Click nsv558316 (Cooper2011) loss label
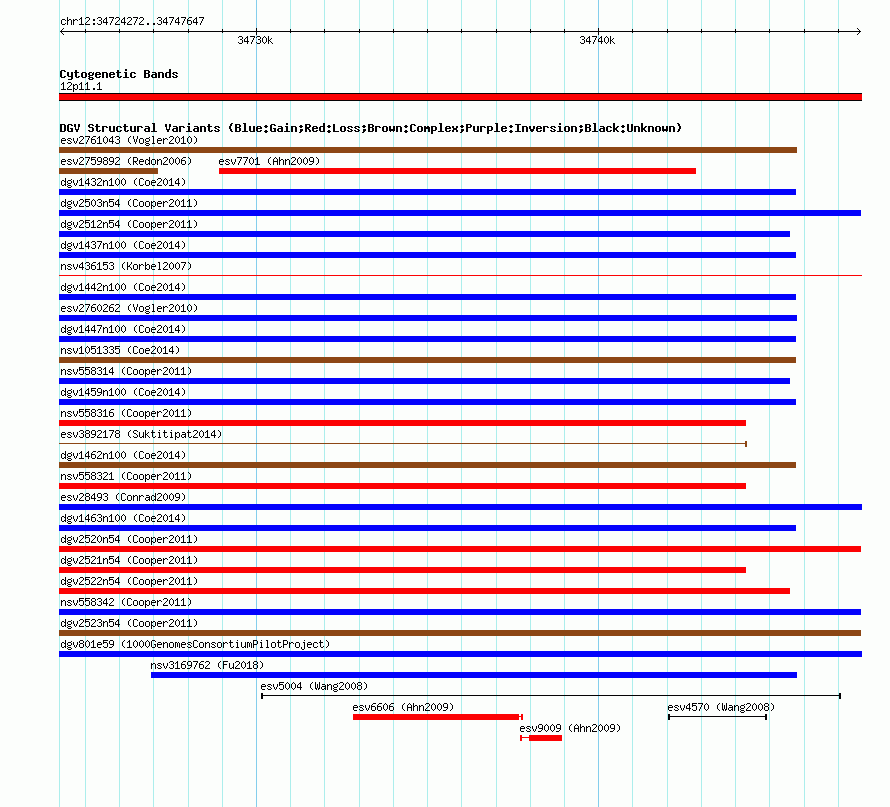The height and width of the screenshot is (807, 890). (126, 413)
